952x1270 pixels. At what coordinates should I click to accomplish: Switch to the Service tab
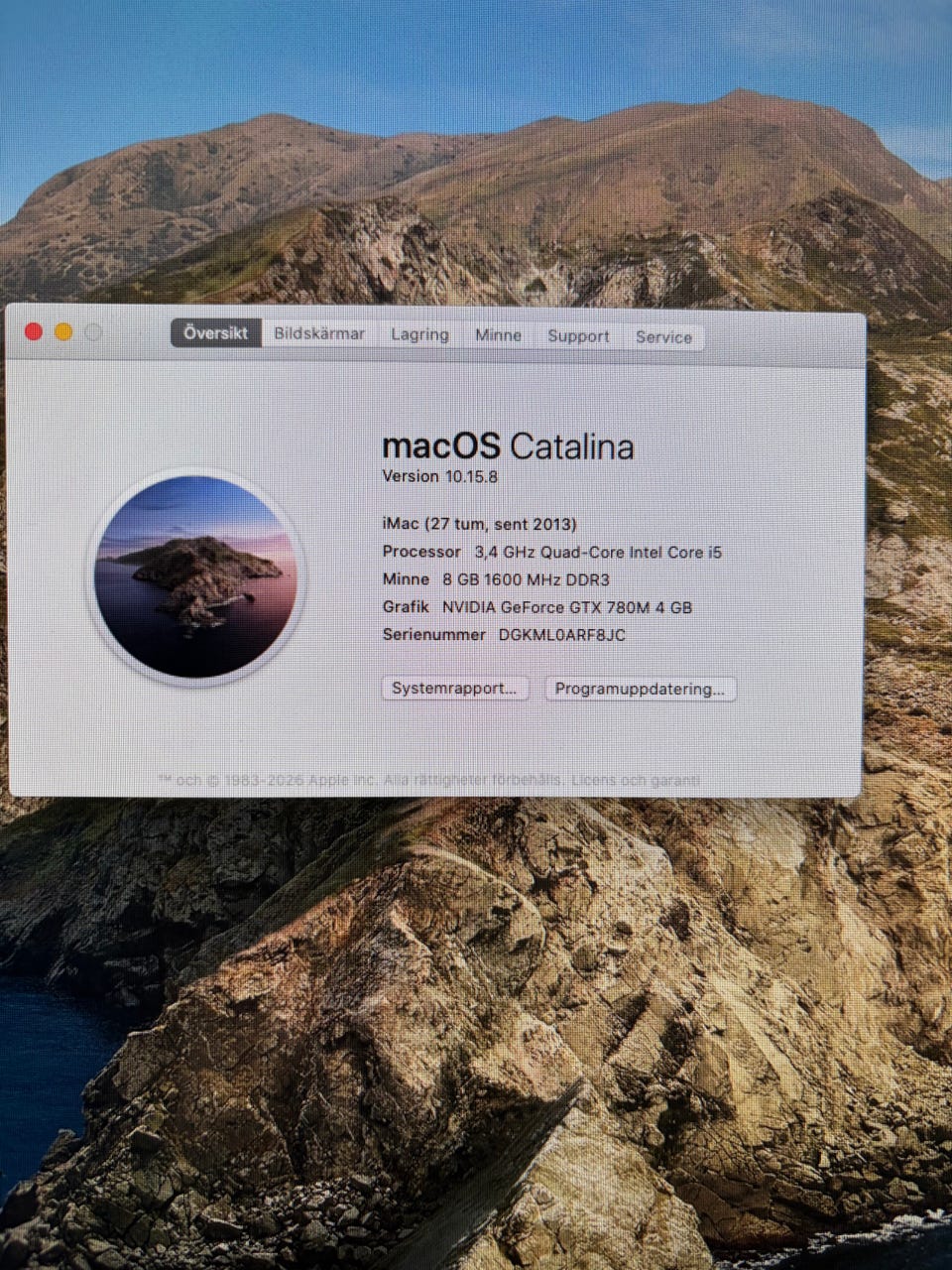tap(663, 337)
